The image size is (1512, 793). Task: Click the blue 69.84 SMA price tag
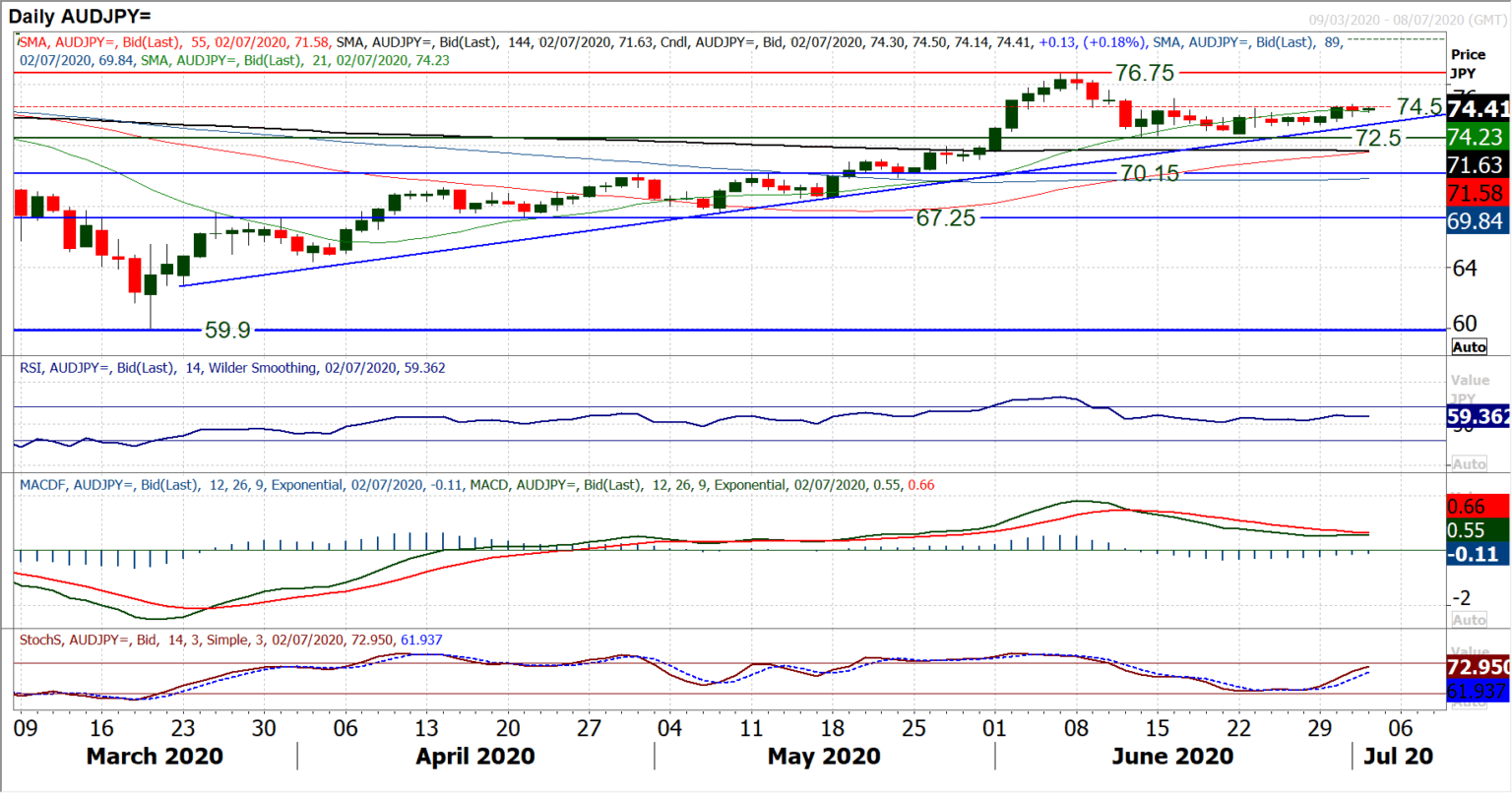click(1478, 221)
